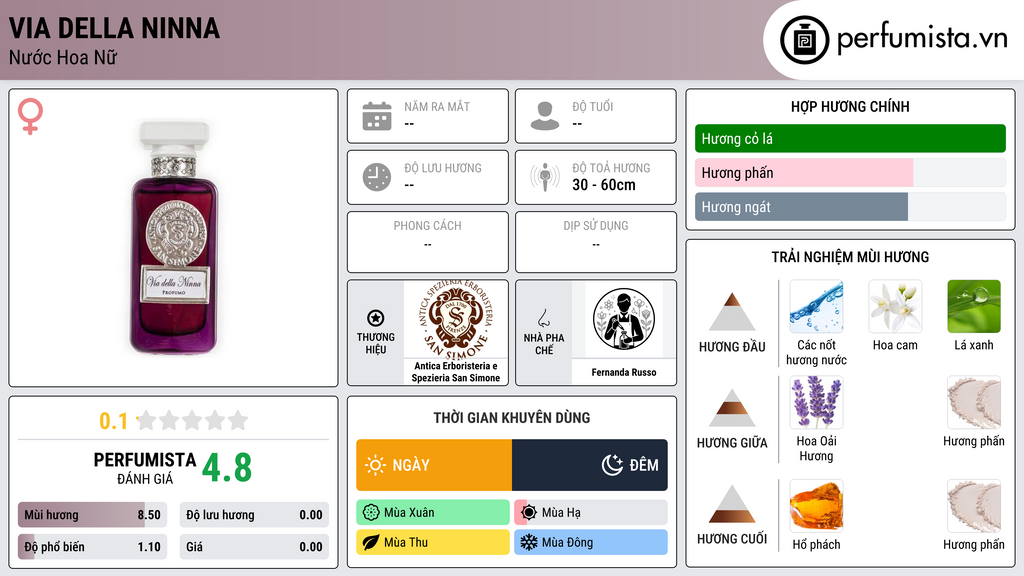Select the Mùa Thu season bar
The image size is (1024, 576).
(x=433, y=542)
